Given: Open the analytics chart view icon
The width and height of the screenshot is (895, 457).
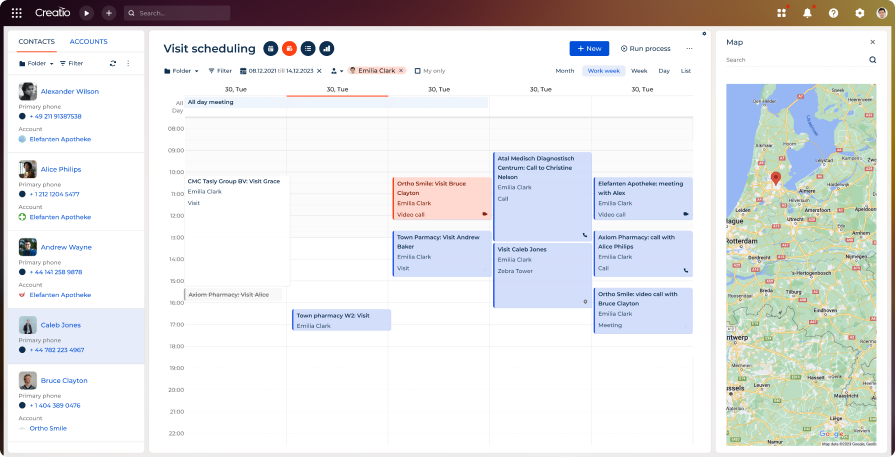Looking at the screenshot, I should coord(326,48).
